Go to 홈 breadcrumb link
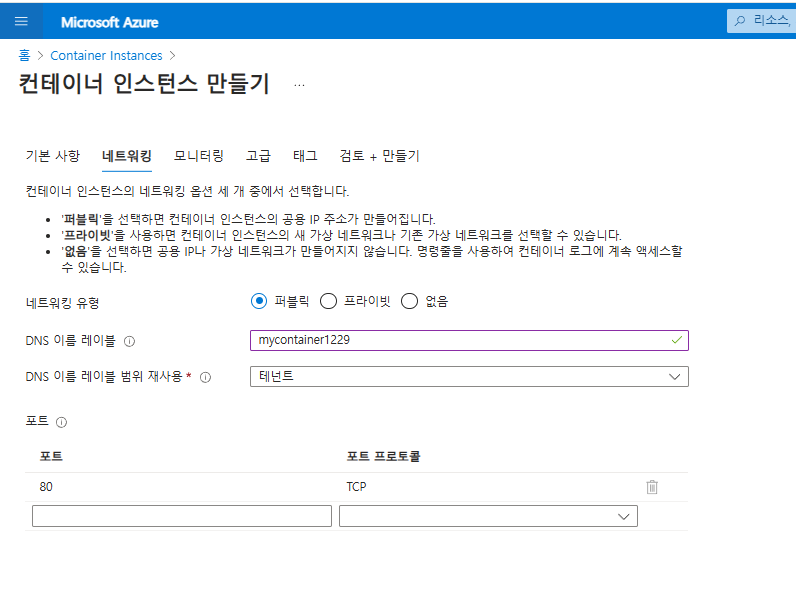The image size is (796, 592). coord(24,55)
